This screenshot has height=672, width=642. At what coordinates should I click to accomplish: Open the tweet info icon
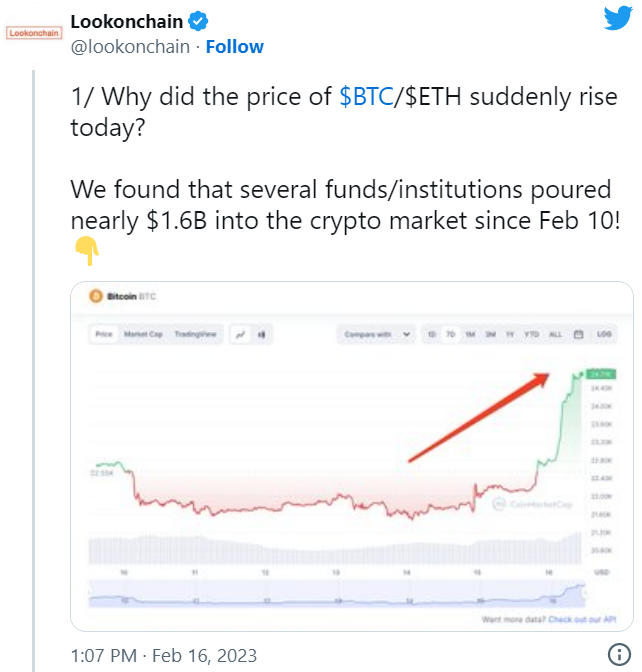(x=615, y=656)
